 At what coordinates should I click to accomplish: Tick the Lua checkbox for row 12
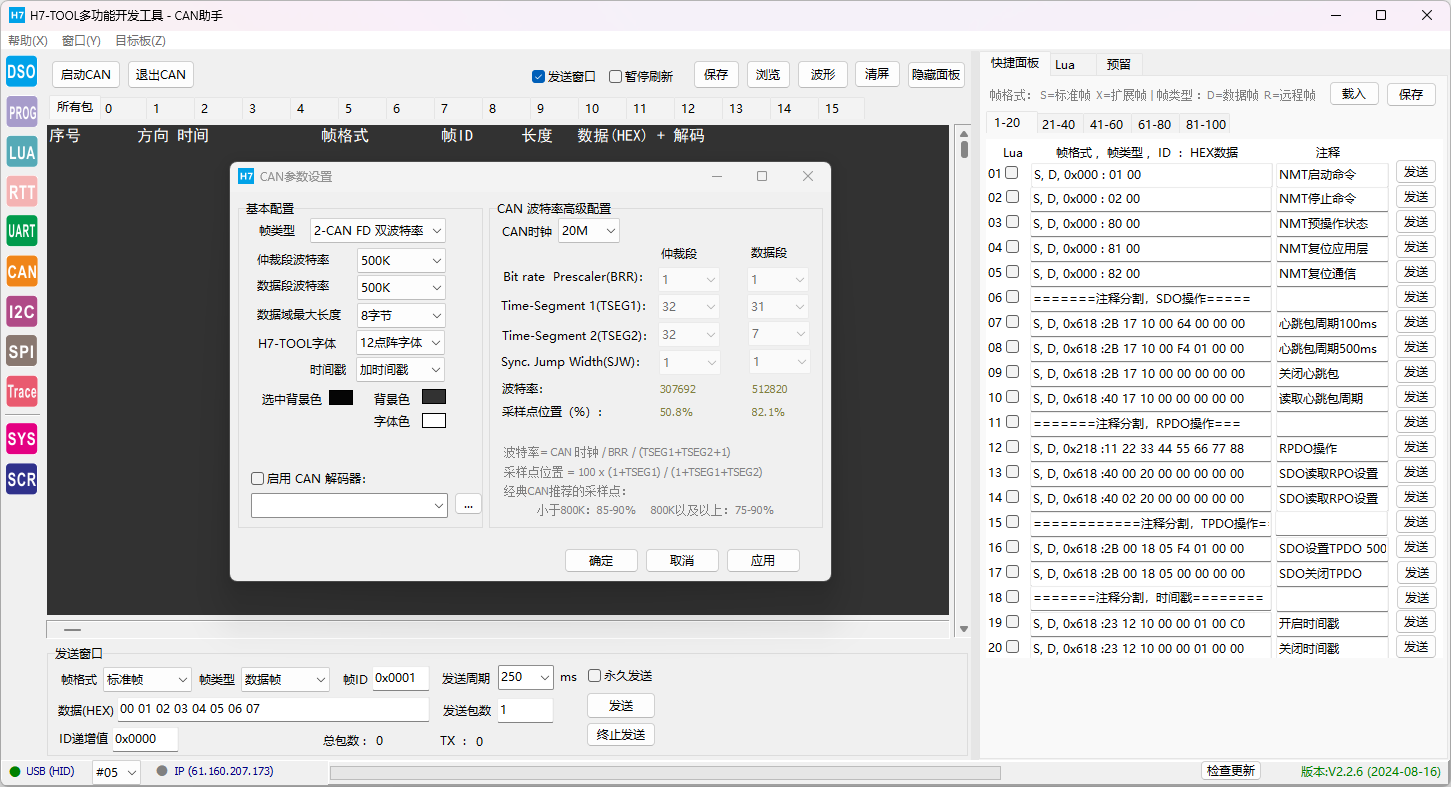click(x=1012, y=447)
